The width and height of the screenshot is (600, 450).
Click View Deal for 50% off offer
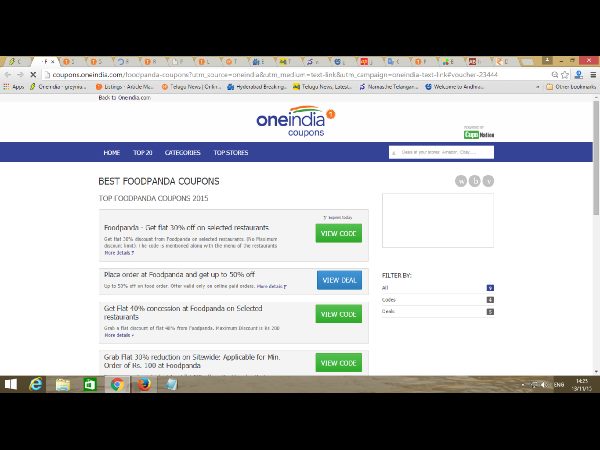point(339,280)
